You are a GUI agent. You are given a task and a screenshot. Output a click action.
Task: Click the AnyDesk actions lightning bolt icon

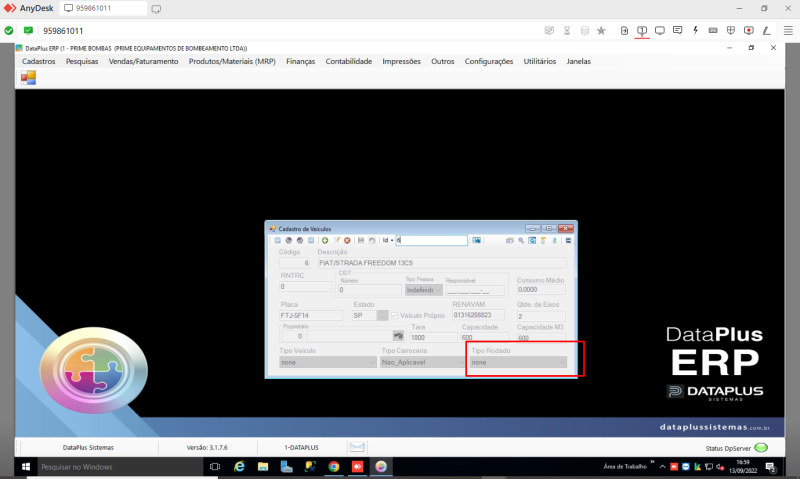pyautogui.click(x=695, y=31)
